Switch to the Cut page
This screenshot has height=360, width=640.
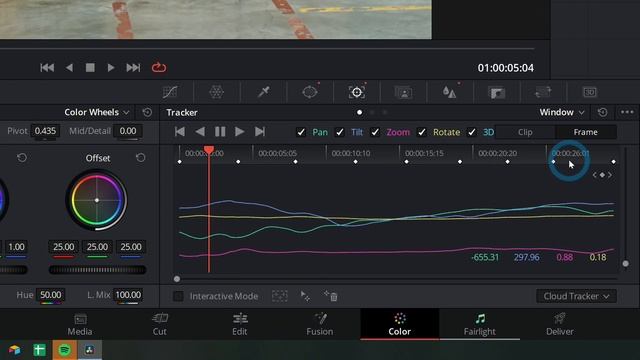coord(160,324)
